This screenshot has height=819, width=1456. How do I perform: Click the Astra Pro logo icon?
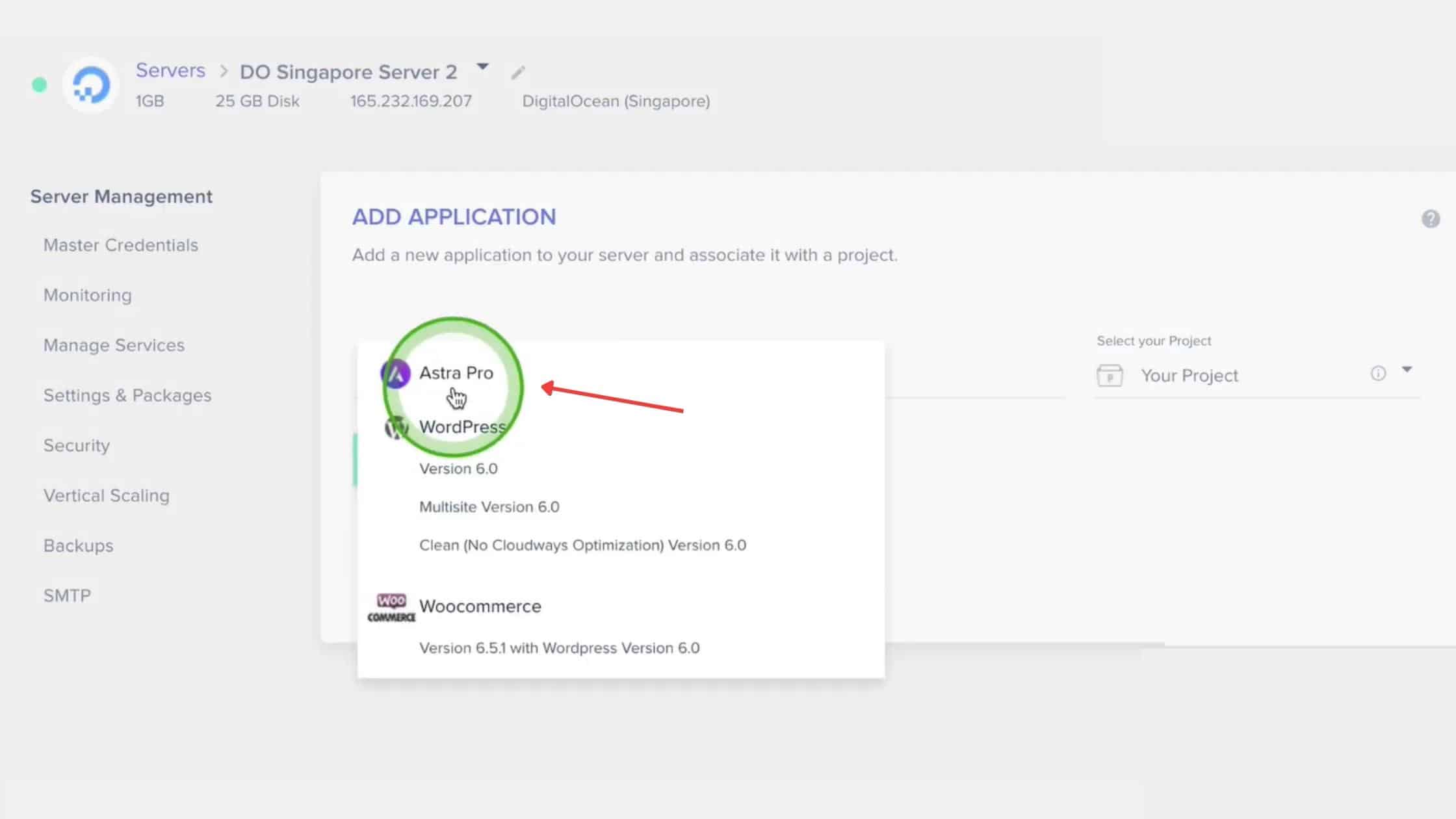coord(395,374)
